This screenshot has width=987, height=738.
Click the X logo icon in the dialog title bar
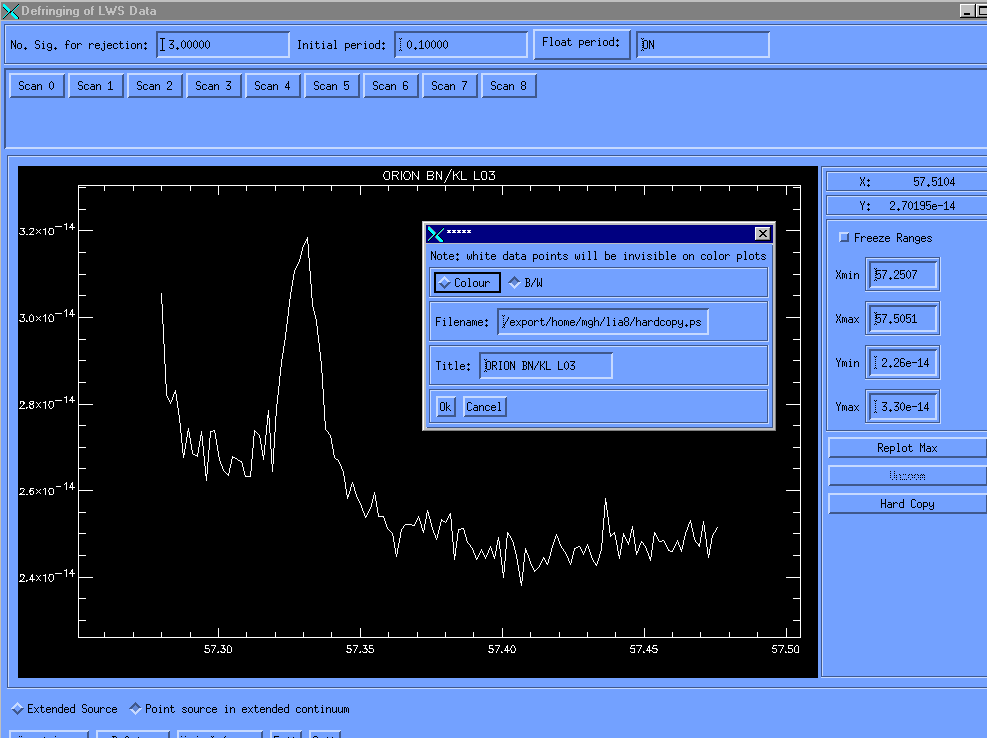coord(435,234)
